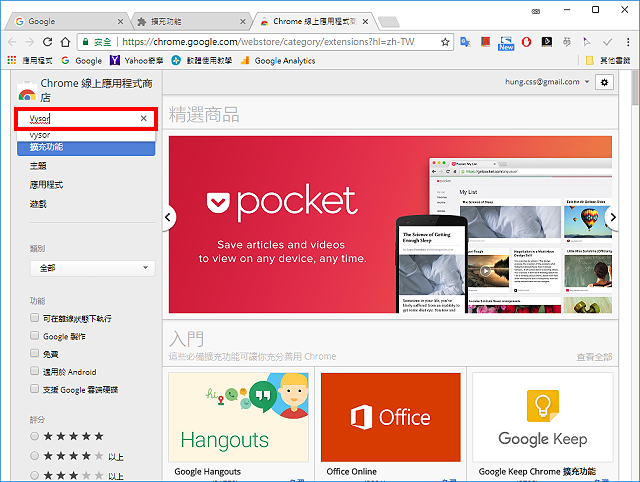Open the black play-store extension icon
The height and width of the screenshot is (482, 640).
(547, 42)
